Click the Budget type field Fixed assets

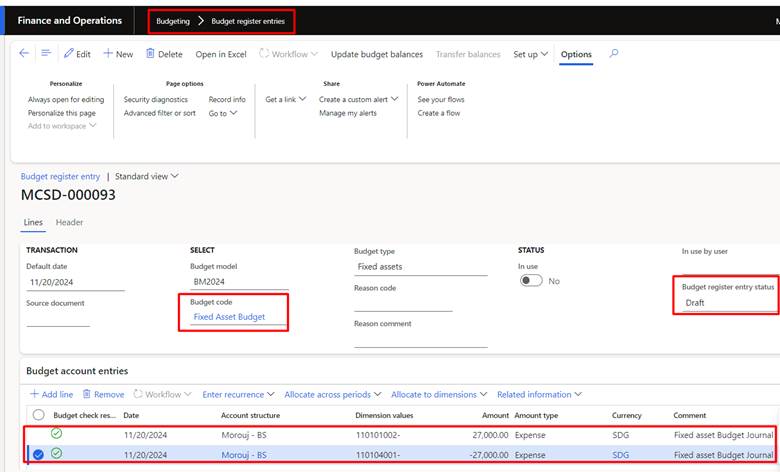(420, 267)
